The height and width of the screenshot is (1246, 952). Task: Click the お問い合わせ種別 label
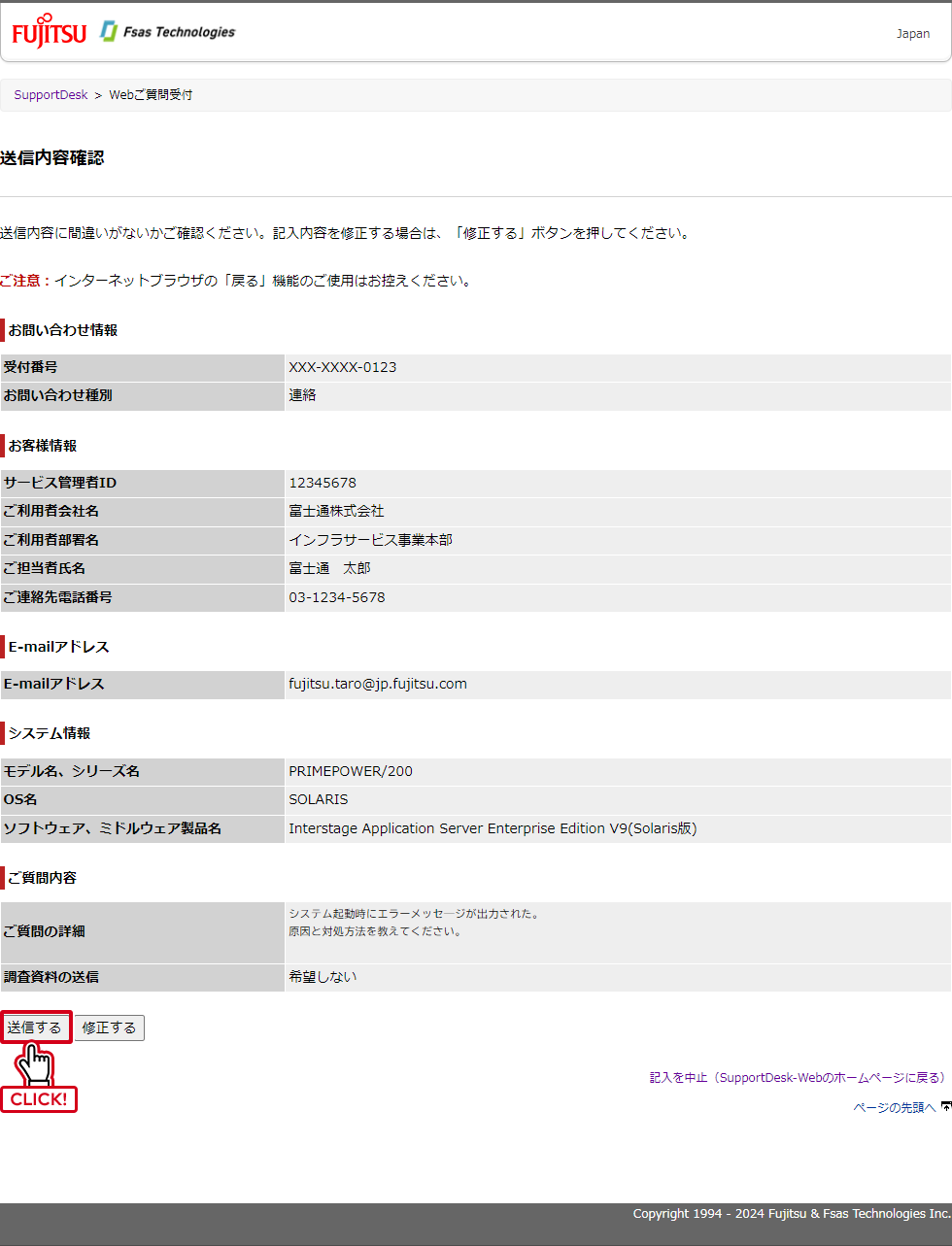point(57,395)
